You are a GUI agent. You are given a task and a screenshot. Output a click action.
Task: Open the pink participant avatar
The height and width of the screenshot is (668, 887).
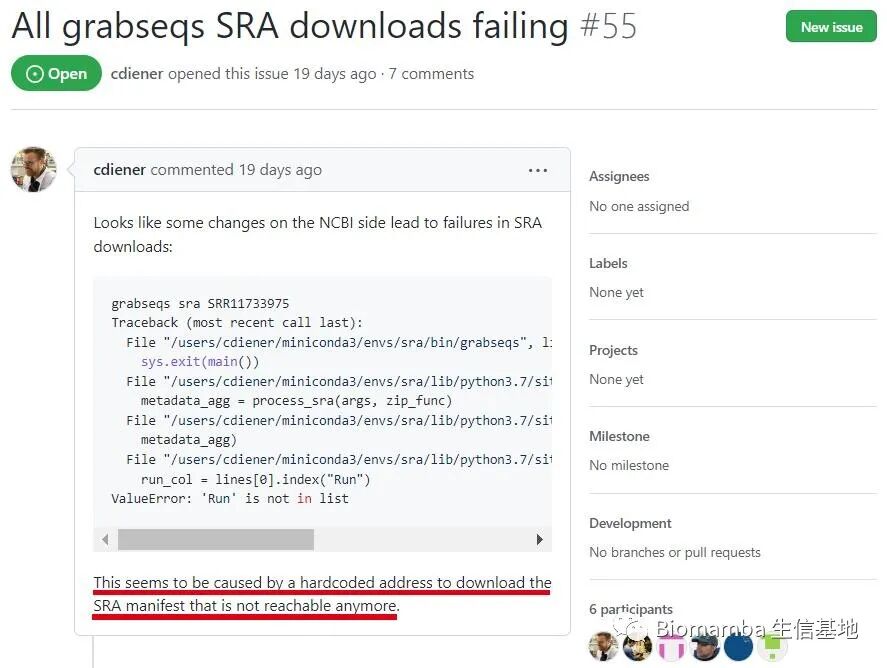coord(671,647)
